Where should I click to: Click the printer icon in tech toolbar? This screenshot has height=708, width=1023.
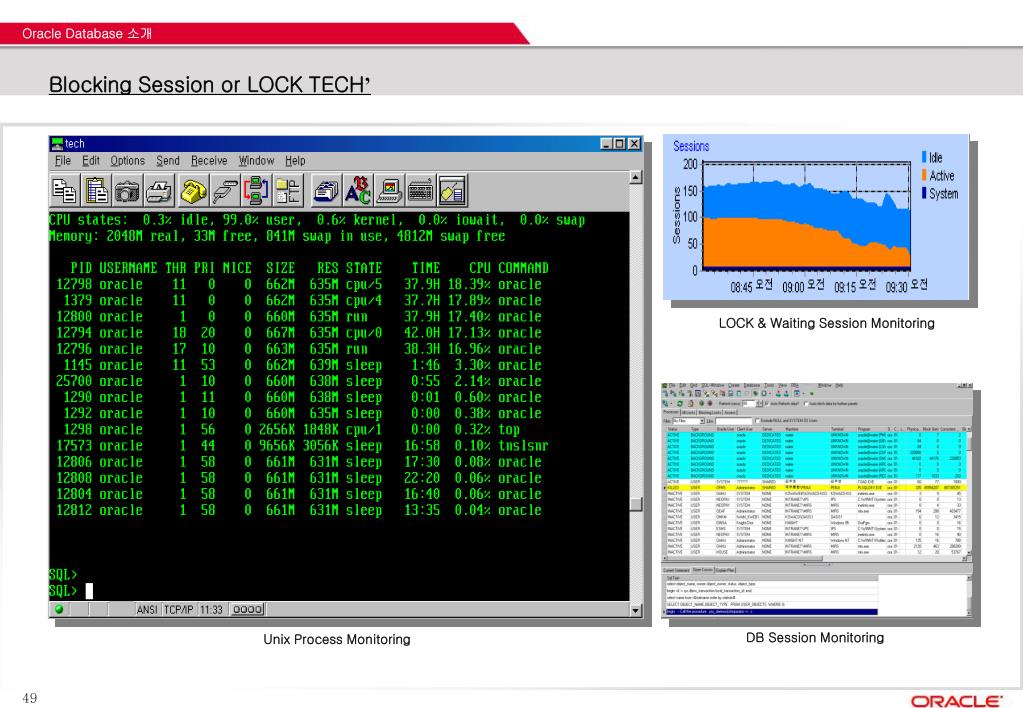tap(159, 191)
